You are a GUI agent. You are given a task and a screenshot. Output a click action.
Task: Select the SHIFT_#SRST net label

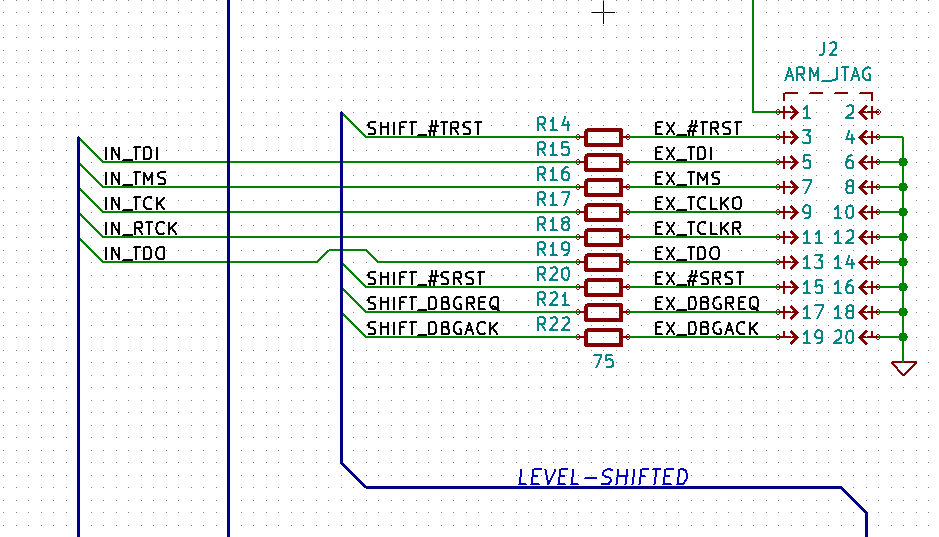coord(425,279)
